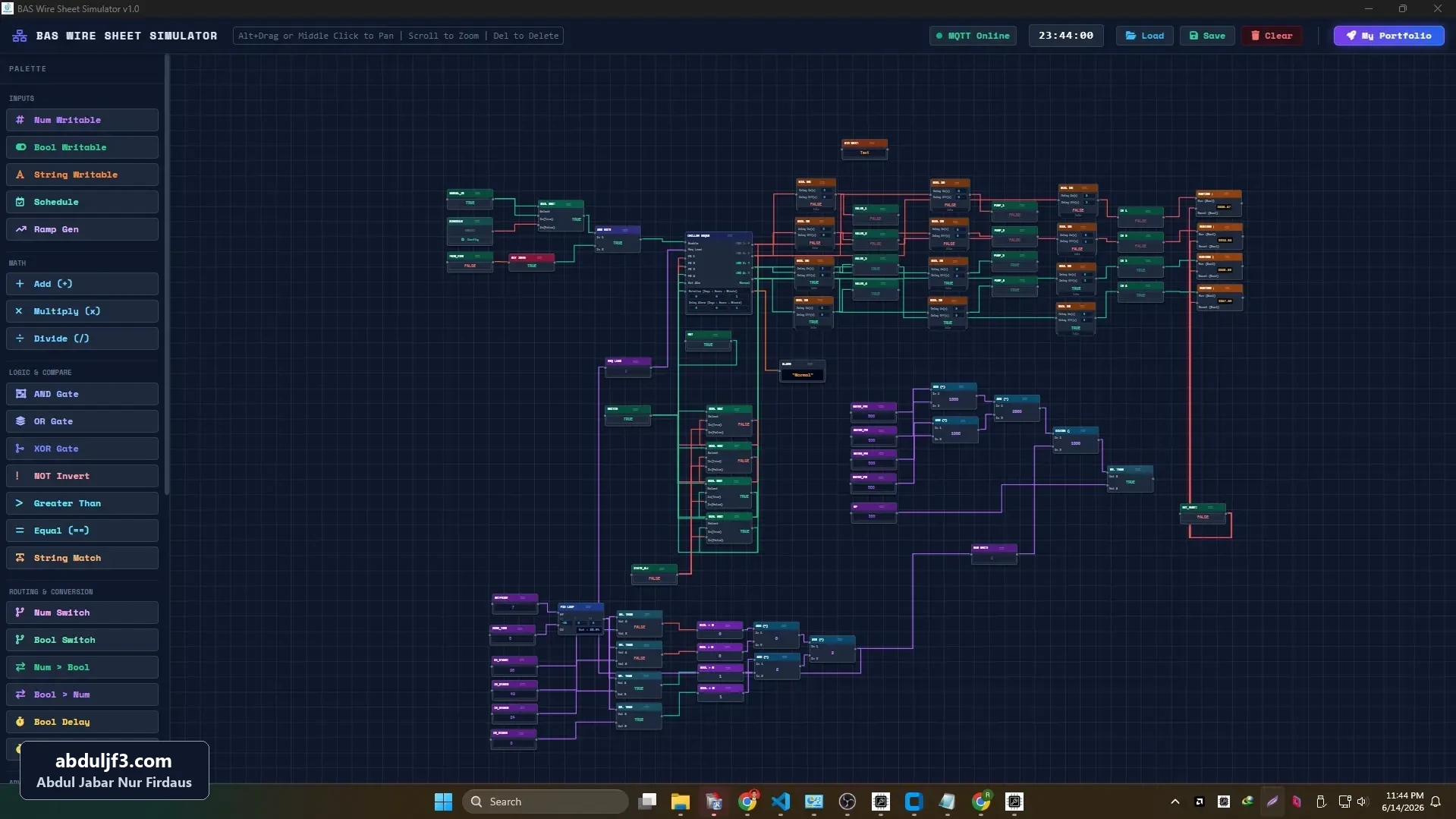Clear the wire sheet
Image resolution: width=1456 pixels, height=819 pixels.
coord(1272,36)
